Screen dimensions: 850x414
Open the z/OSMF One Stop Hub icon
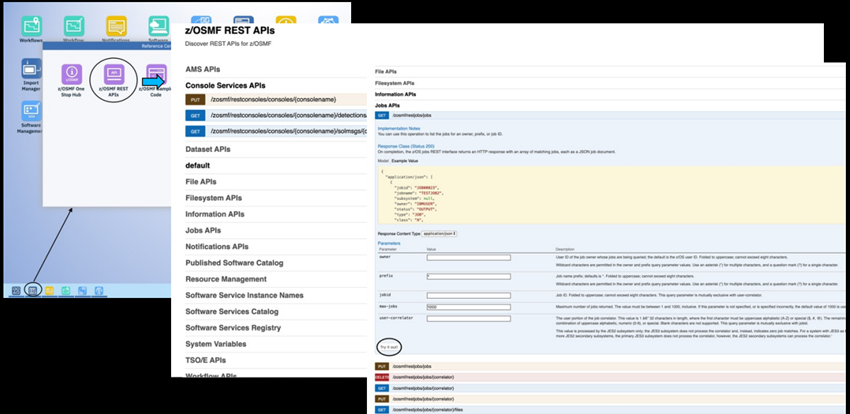72,80
